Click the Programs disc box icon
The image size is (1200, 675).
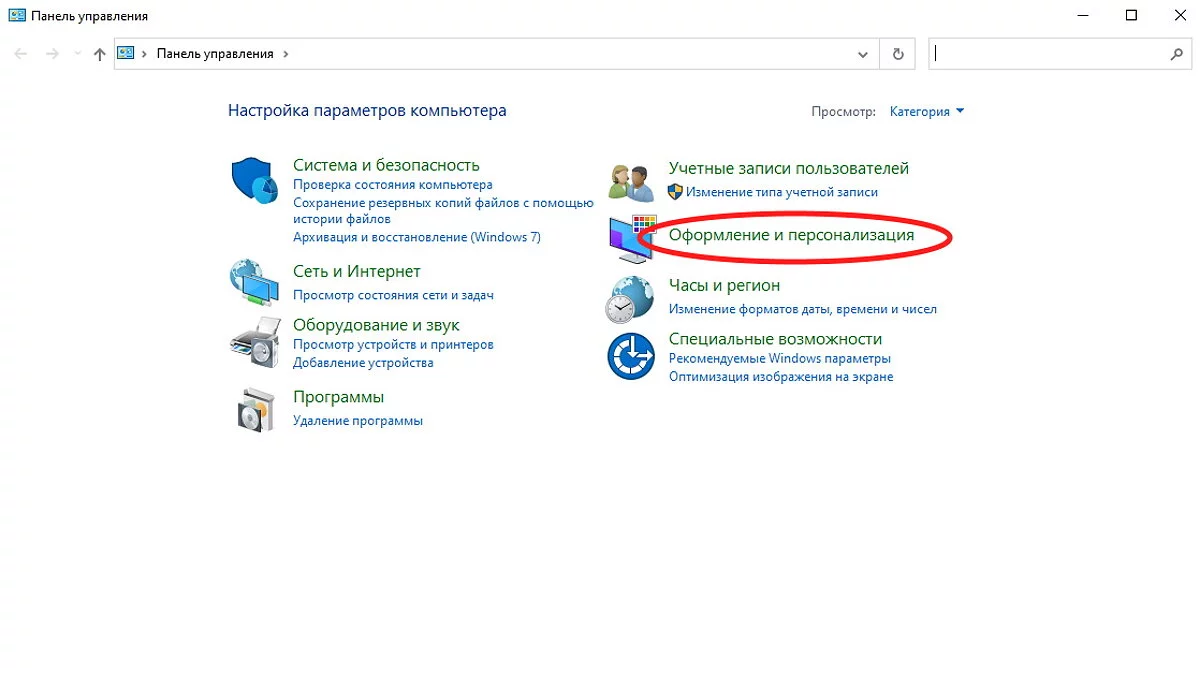[255, 408]
